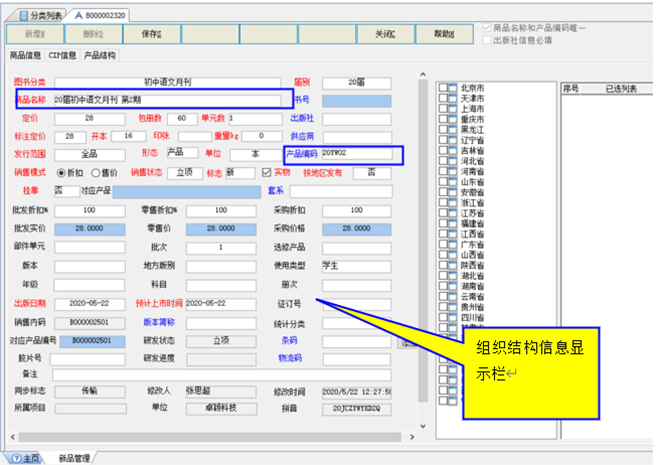Select the 售价 radio button
Screen dimensions: 657x465
[x=94, y=172]
